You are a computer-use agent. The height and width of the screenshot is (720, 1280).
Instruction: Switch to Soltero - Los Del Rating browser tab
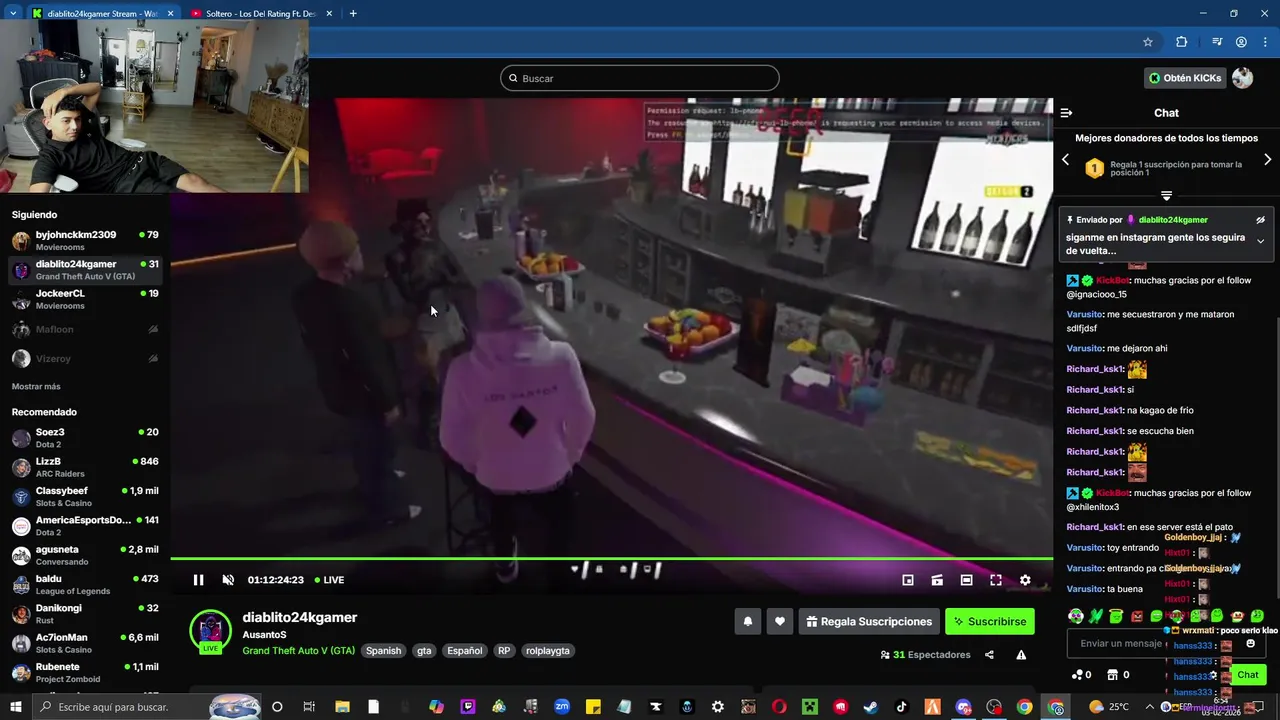(260, 14)
